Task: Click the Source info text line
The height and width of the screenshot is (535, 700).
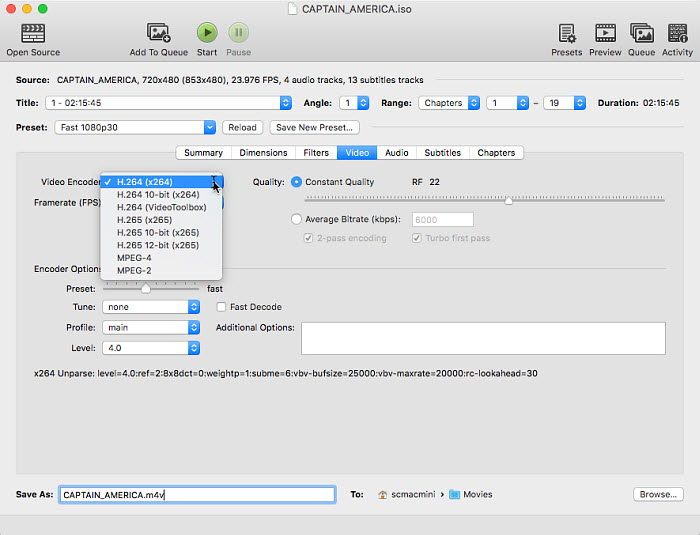Action: pyautogui.click(x=220, y=80)
